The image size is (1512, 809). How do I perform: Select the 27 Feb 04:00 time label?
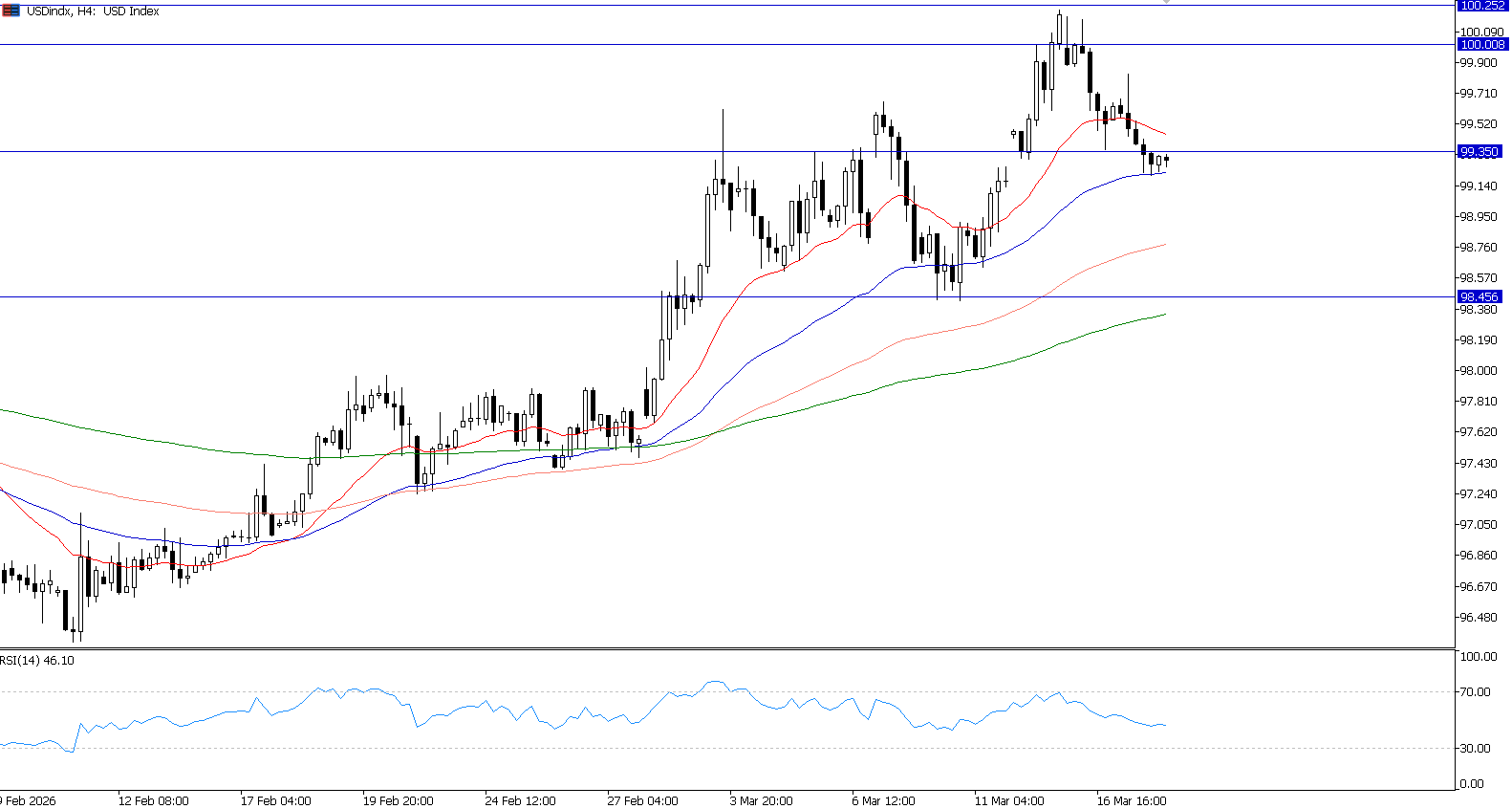point(642,801)
